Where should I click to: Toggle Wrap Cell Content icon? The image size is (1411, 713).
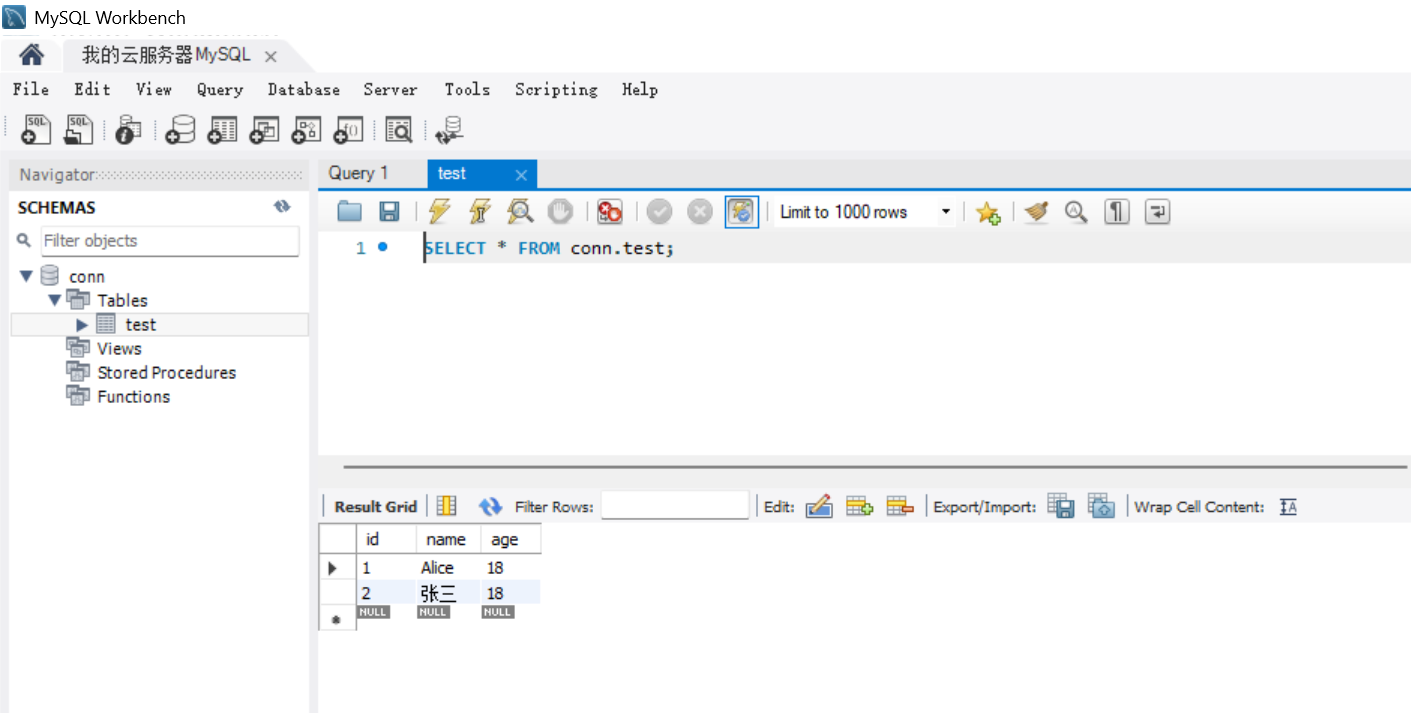1289,507
